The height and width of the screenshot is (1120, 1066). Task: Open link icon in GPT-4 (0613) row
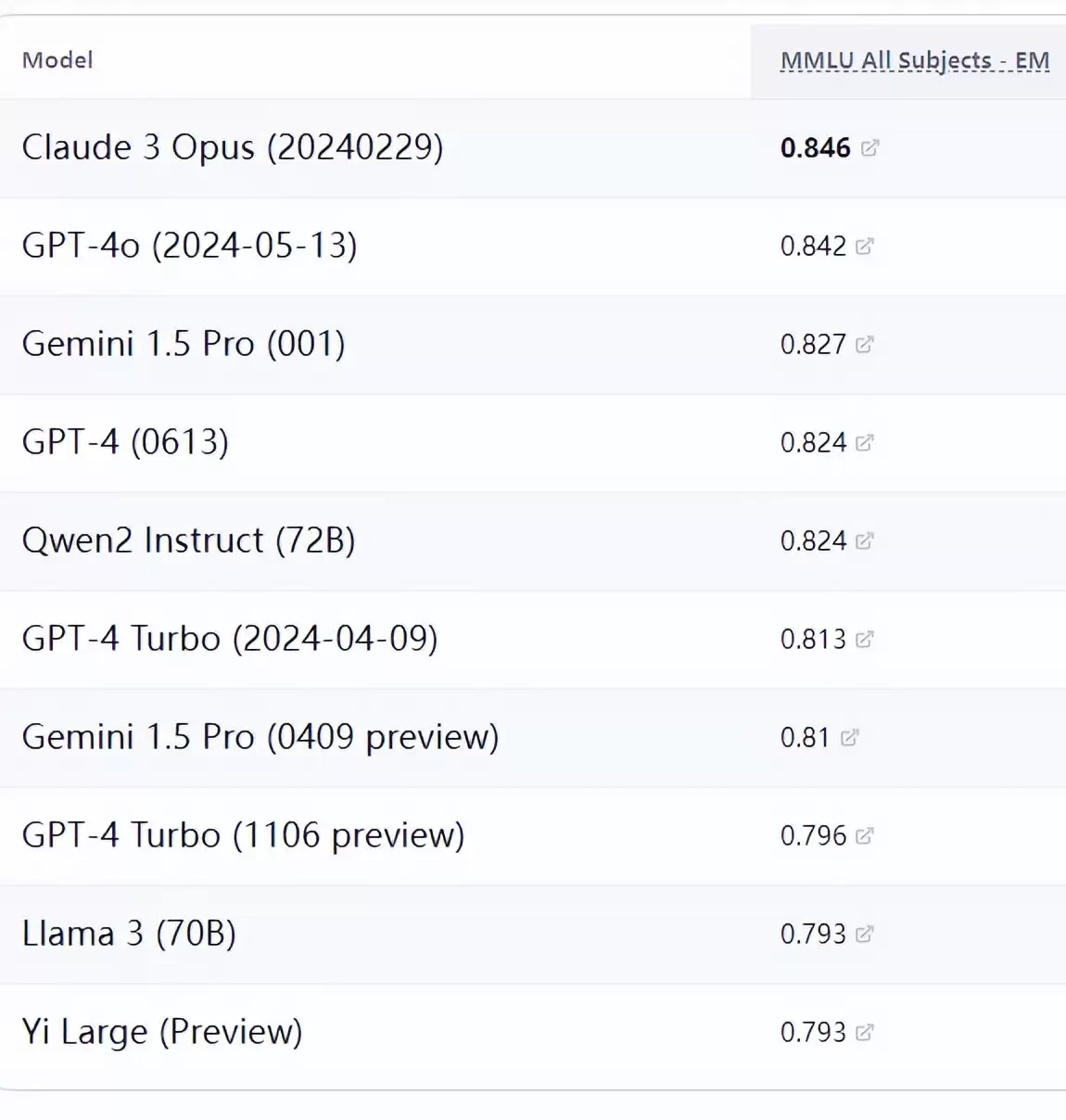click(864, 442)
